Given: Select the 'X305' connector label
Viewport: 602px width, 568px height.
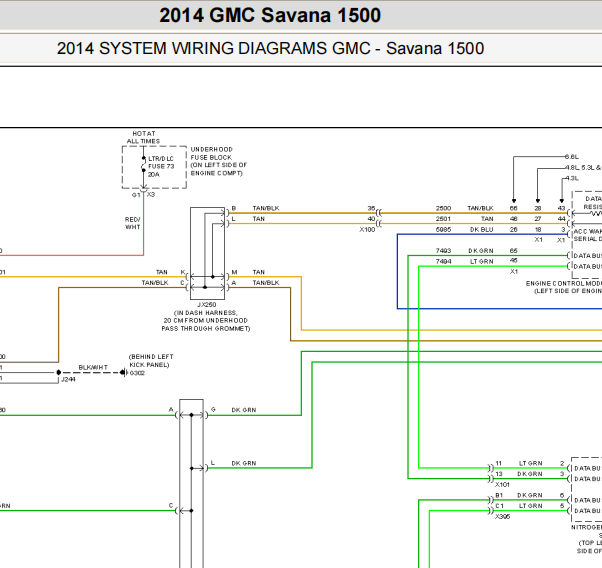Looking at the screenshot, I should tap(502, 517).
